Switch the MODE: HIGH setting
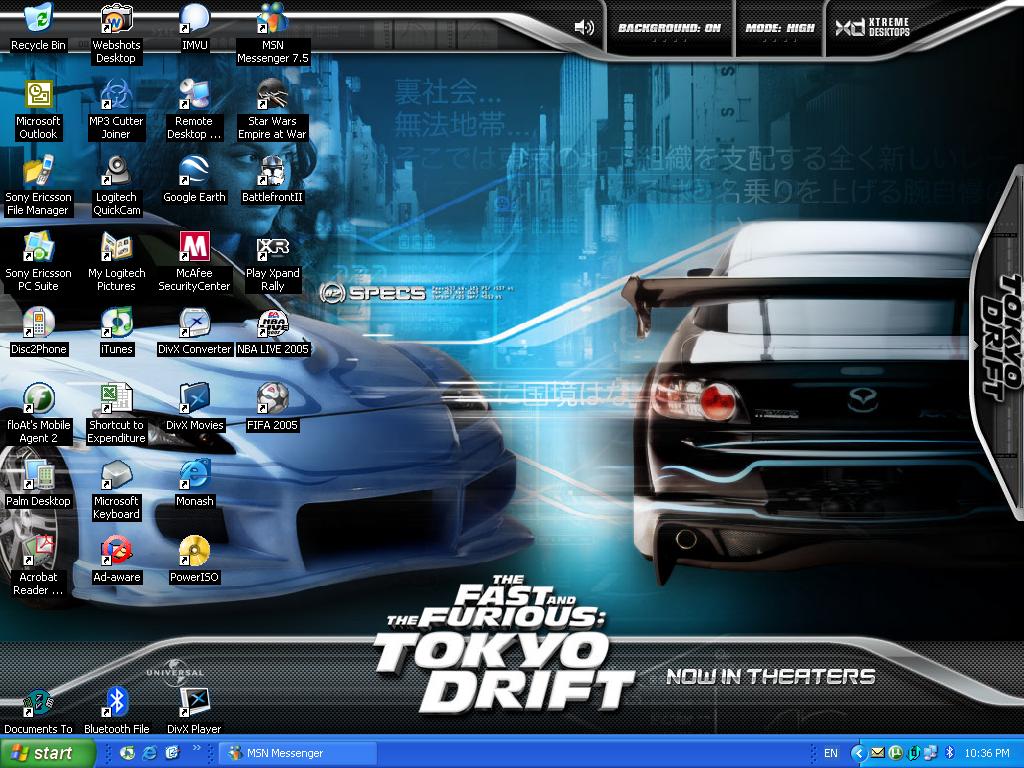Screen dimensions: 1024x768 [x=780, y=28]
